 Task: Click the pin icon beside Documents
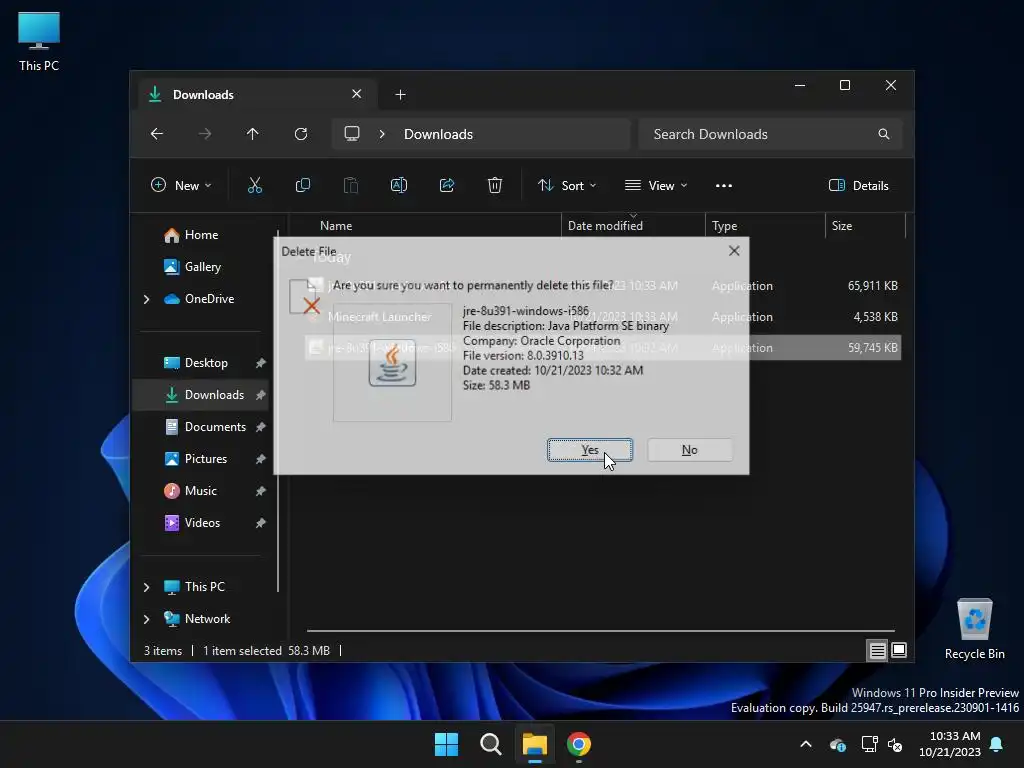tap(261, 427)
